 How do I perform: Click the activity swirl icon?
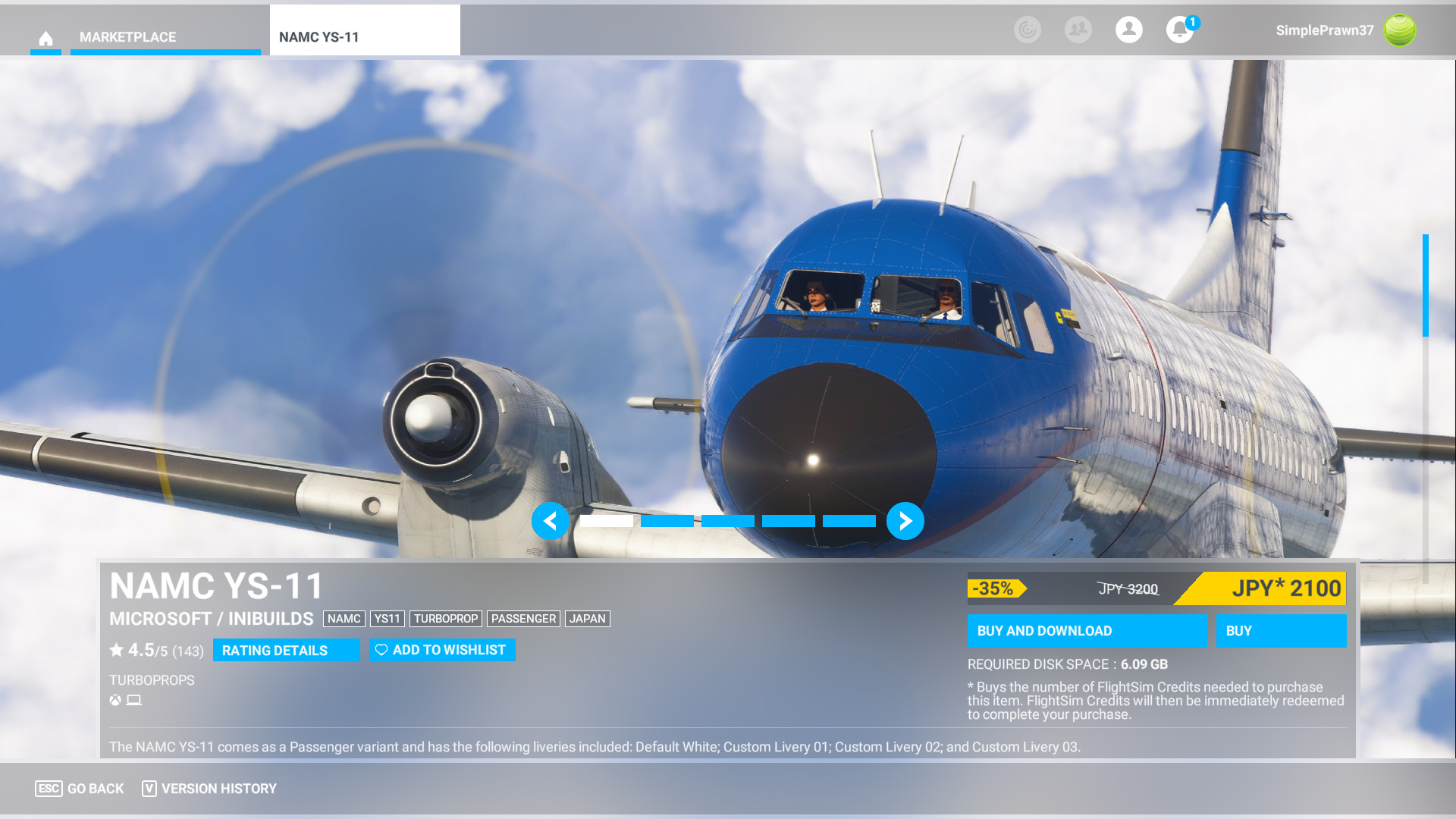point(1027,30)
